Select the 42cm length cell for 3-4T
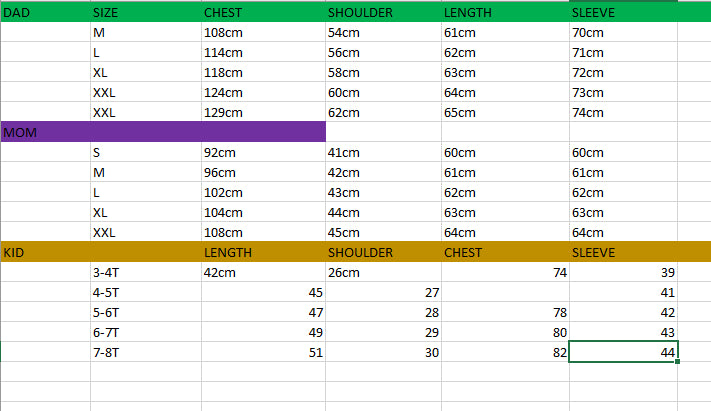711x411 pixels. click(x=263, y=272)
